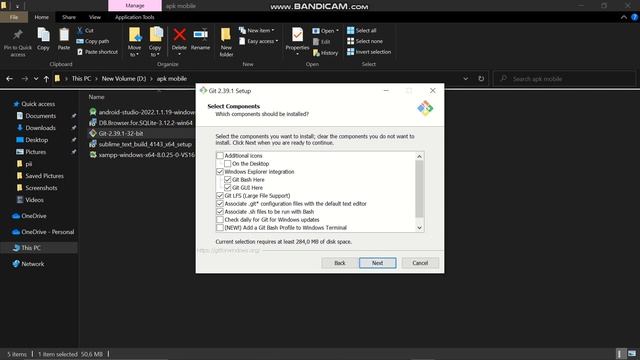This screenshot has height=360, width=640.
Task: Toggle Associate .sh files with Bash checkbox
Action: 220,212
